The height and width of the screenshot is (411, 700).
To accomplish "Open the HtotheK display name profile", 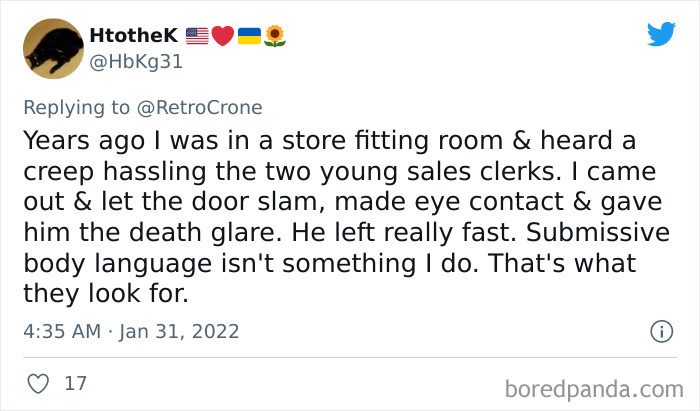I will tap(133, 36).
